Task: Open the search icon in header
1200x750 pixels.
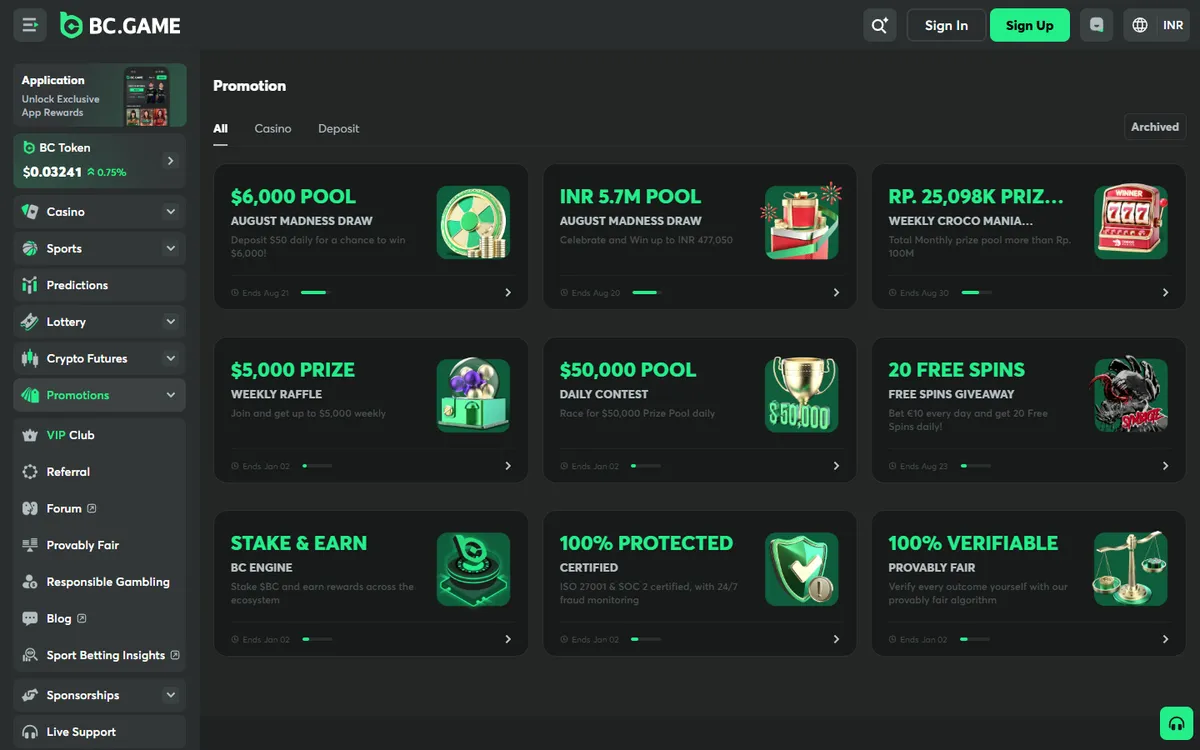Action: point(880,25)
